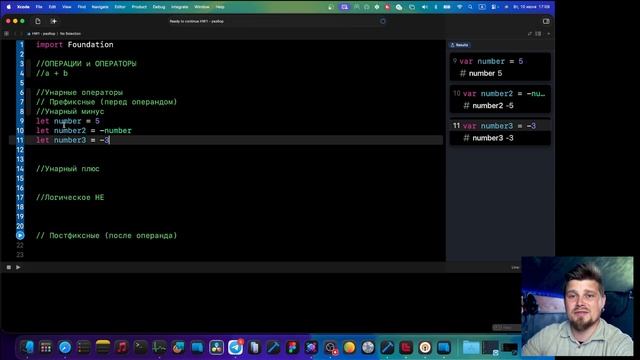Open the Editor menu in menu bar
The height and width of the screenshot is (360, 640).
120,7
